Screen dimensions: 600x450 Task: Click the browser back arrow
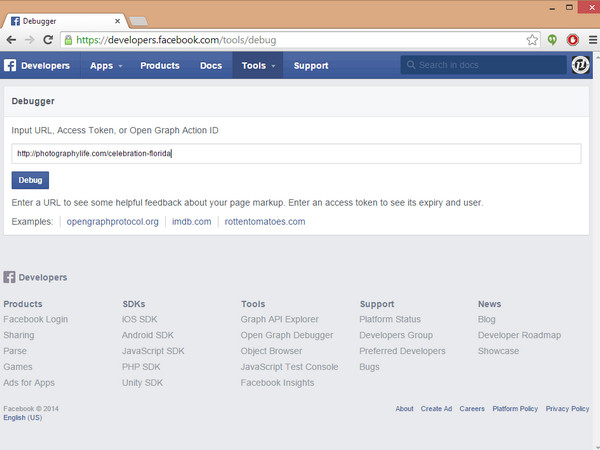[x=11, y=40]
